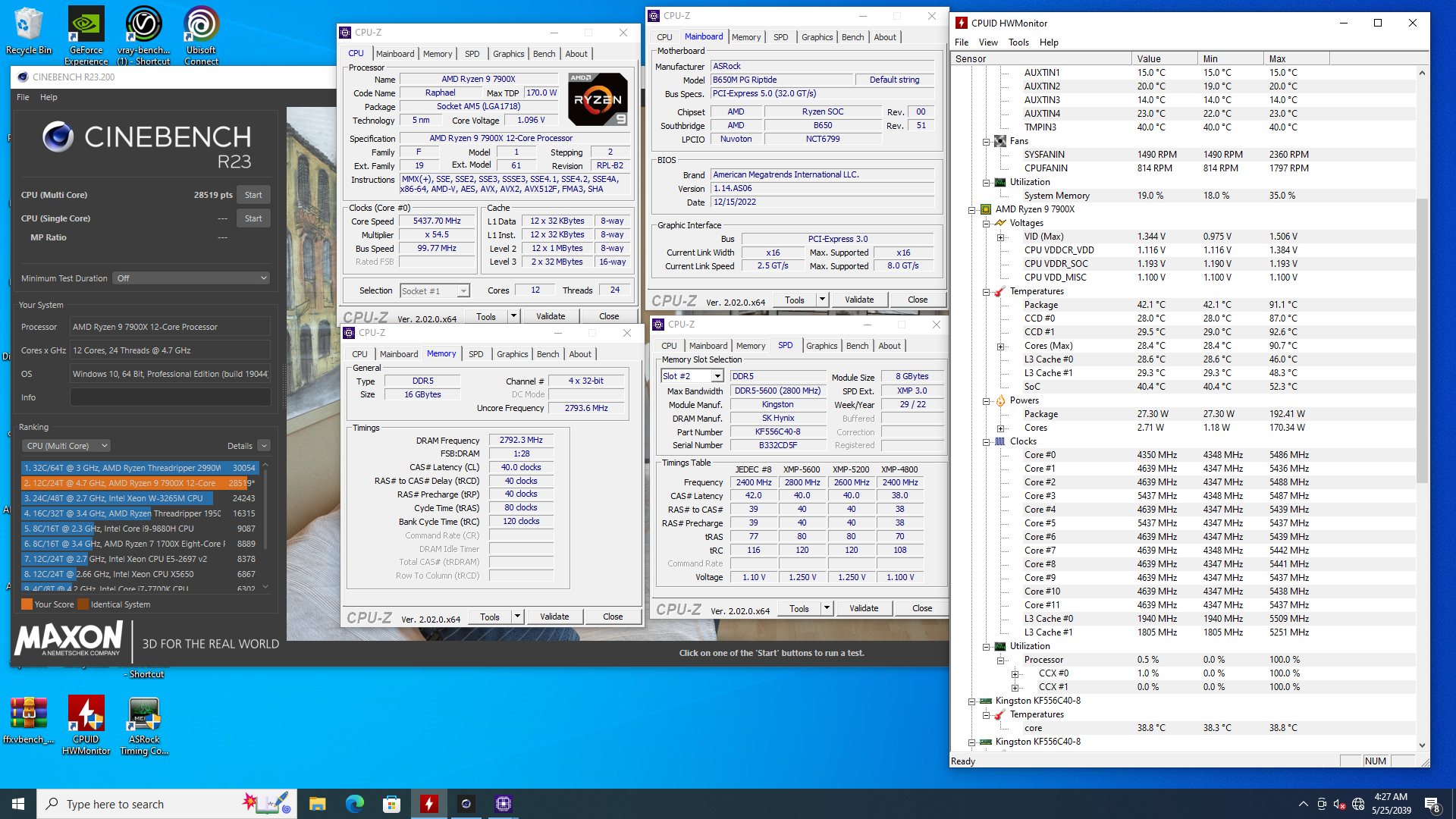Click the Cinebench icon in taskbar
Viewport: 1456px width, 819px height.
[466, 804]
